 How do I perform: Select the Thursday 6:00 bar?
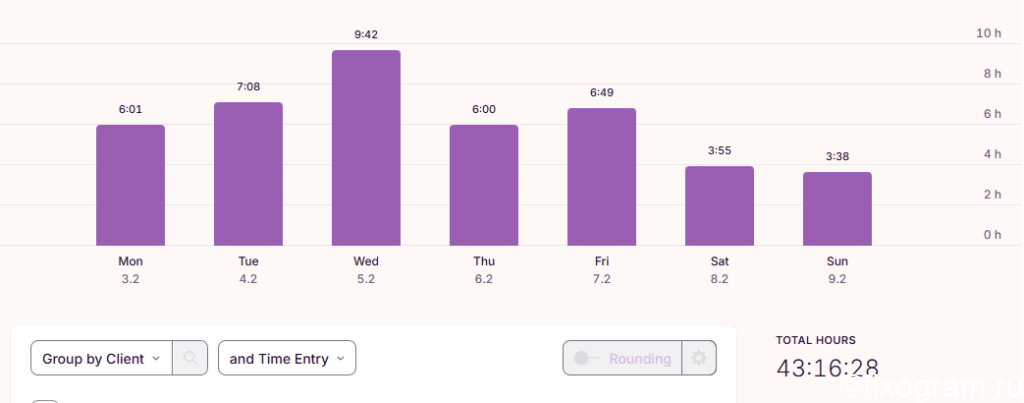point(484,185)
